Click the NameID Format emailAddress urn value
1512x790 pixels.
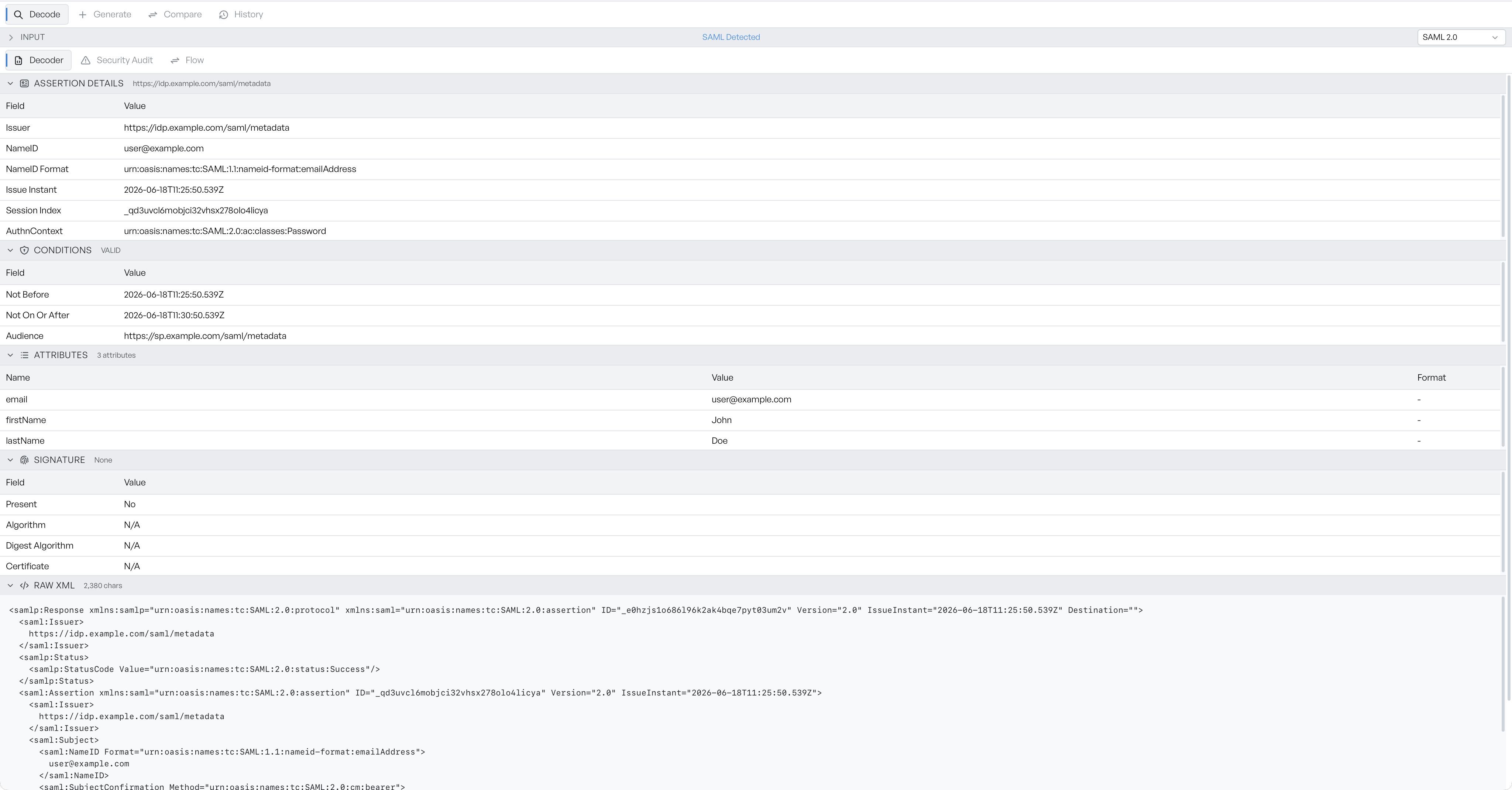[240, 169]
